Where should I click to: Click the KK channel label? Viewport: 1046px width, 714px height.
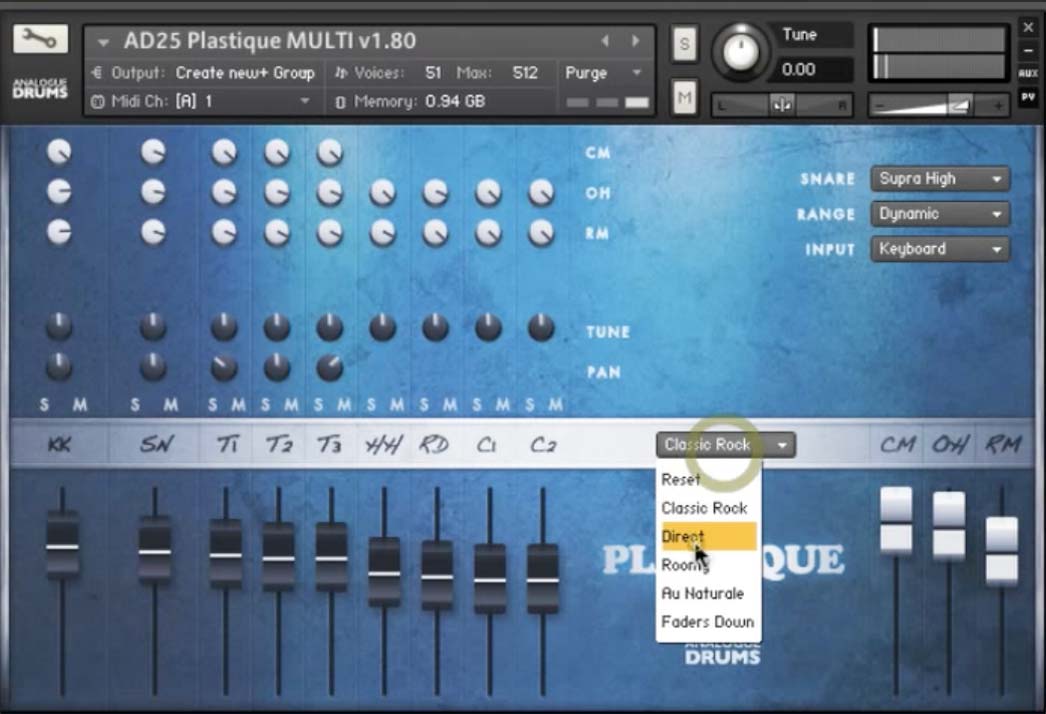pyautogui.click(x=59, y=444)
